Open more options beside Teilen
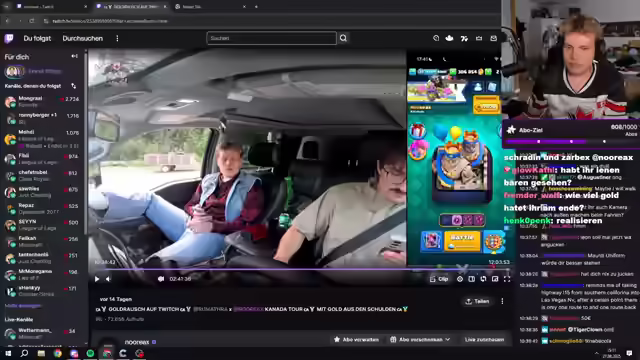640x360 pixels. (x=502, y=301)
